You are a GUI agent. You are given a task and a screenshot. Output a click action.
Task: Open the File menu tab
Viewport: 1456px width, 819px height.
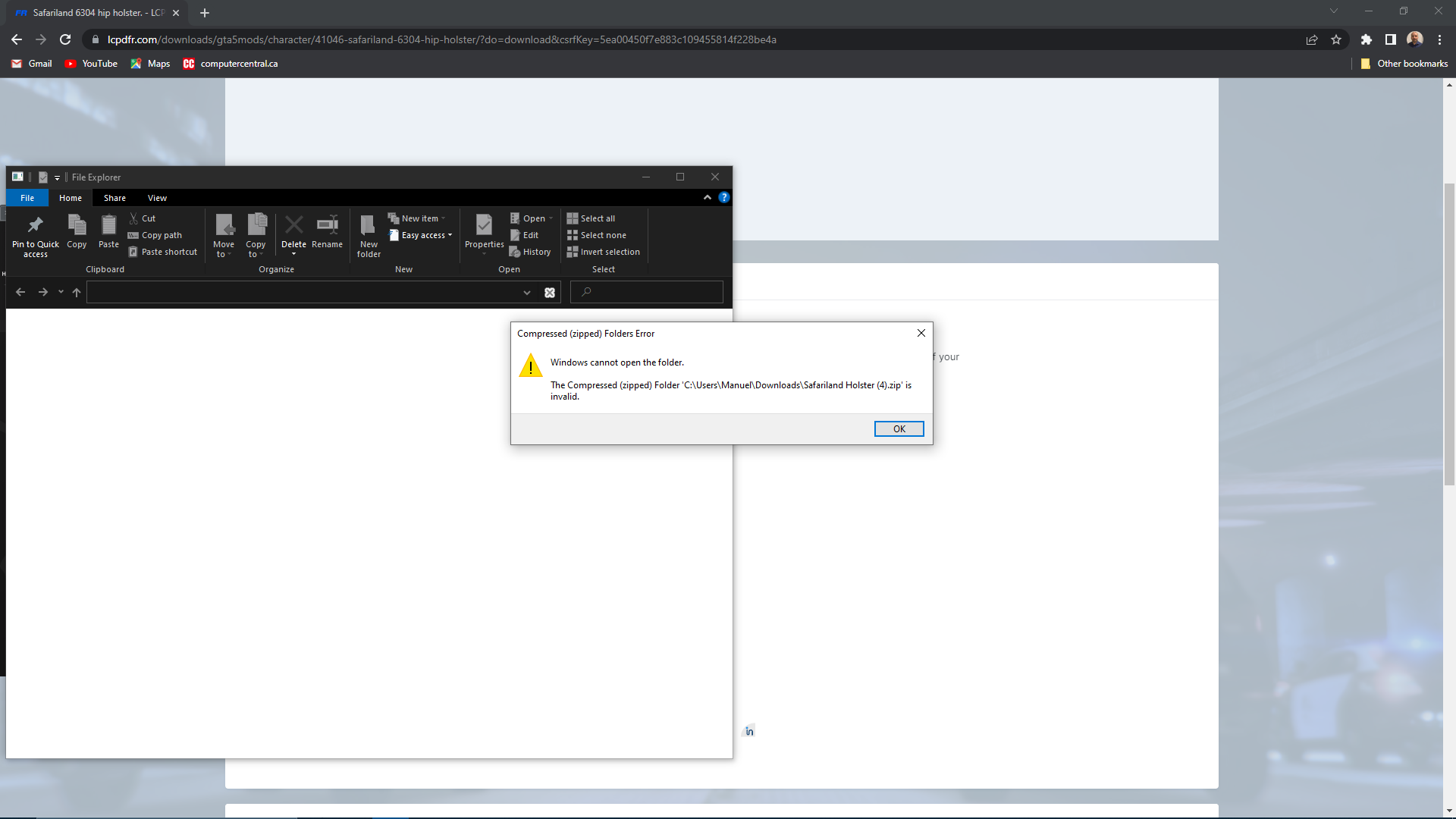click(x=27, y=198)
